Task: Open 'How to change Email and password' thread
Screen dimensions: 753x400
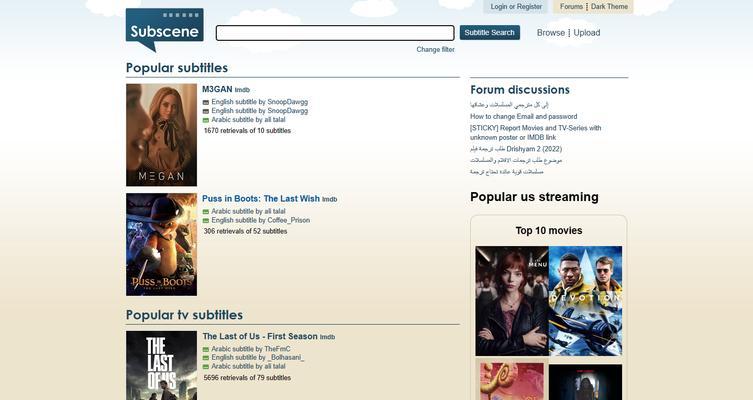Action: [523, 116]
